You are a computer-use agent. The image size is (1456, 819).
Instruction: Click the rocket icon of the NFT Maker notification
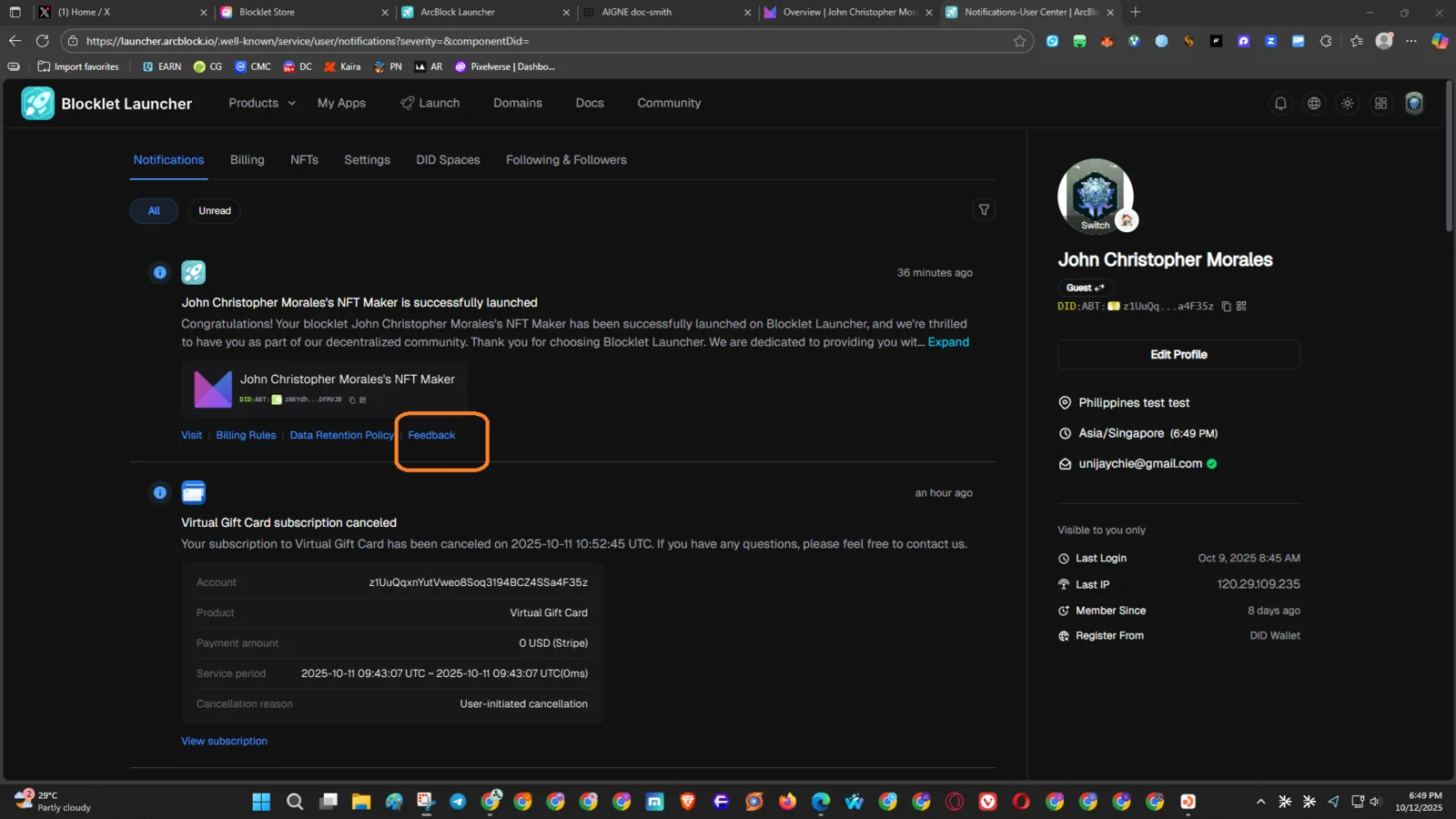click(194, 272)
